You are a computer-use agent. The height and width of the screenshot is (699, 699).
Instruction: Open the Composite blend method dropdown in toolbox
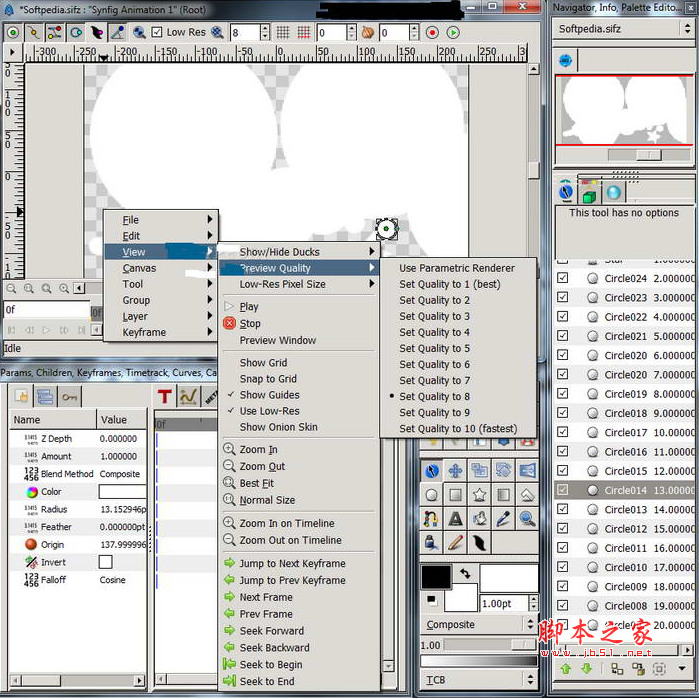(x=478, y=624)
